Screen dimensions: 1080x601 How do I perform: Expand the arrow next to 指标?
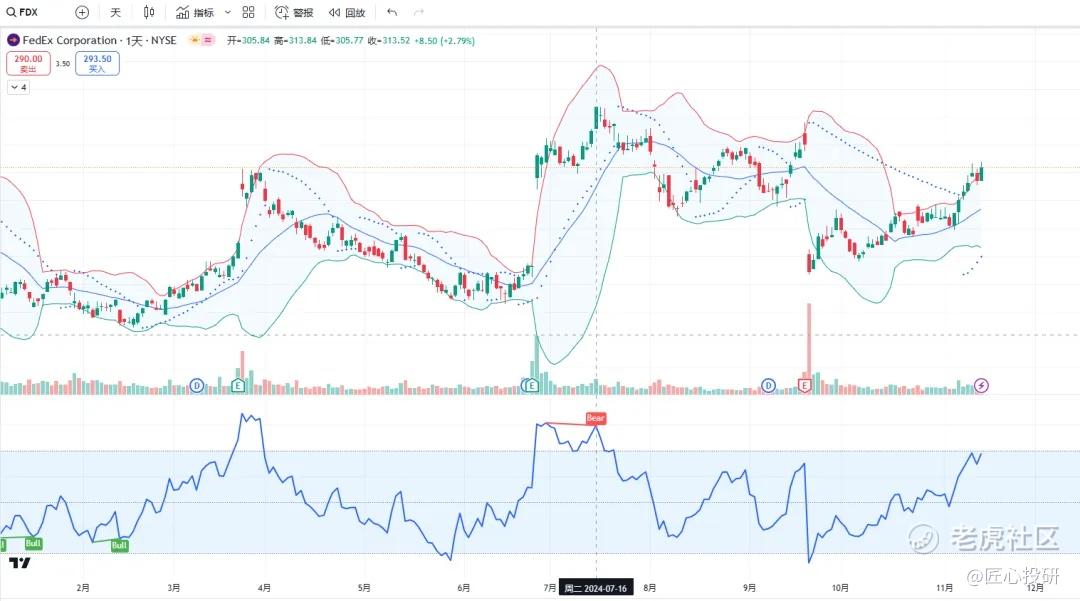pyautogui.click(x=228, y=12)
